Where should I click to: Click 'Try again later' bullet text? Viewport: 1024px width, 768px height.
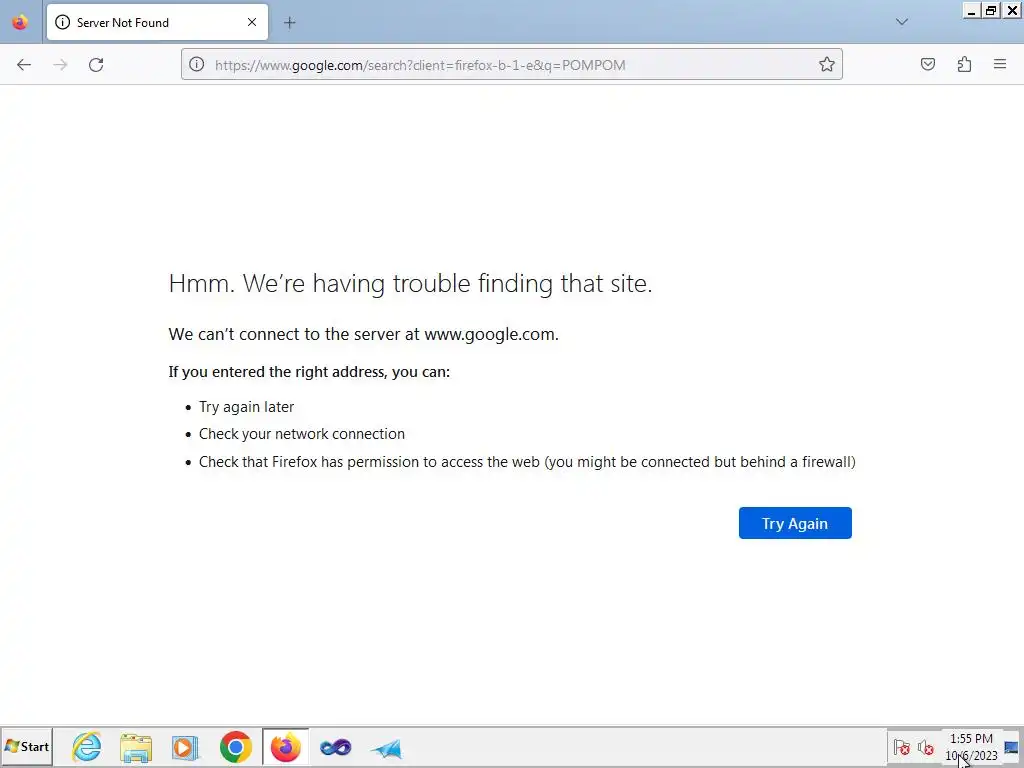point(246,407)
